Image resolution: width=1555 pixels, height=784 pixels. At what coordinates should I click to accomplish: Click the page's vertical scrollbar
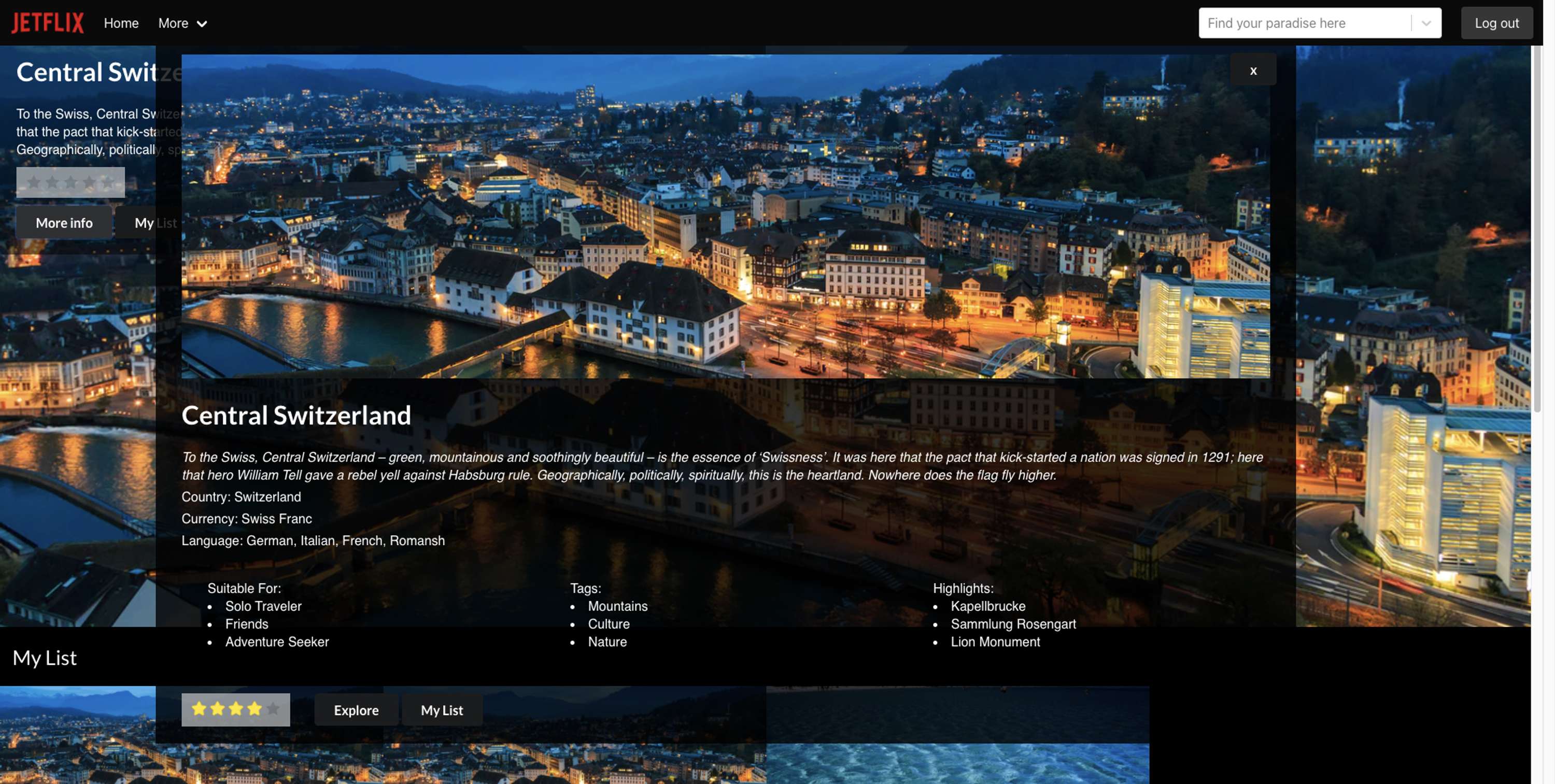coord(1537,230)
